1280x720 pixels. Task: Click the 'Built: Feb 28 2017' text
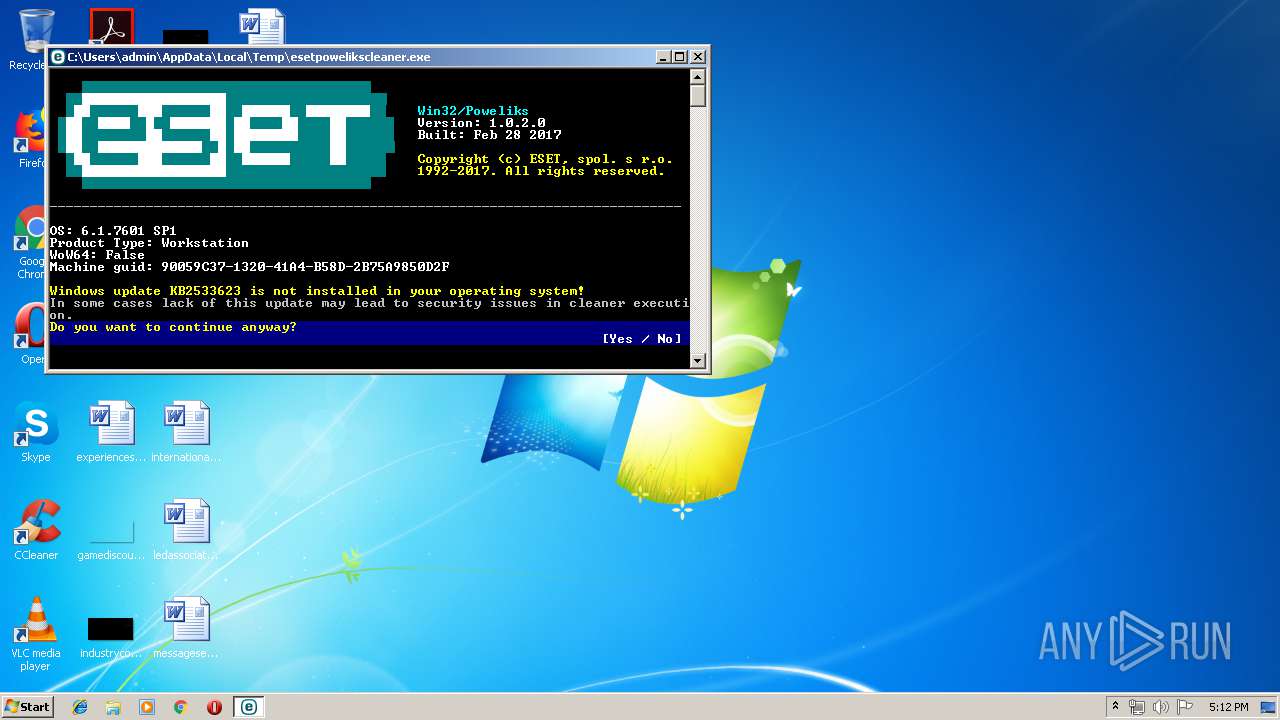point(489,135)
